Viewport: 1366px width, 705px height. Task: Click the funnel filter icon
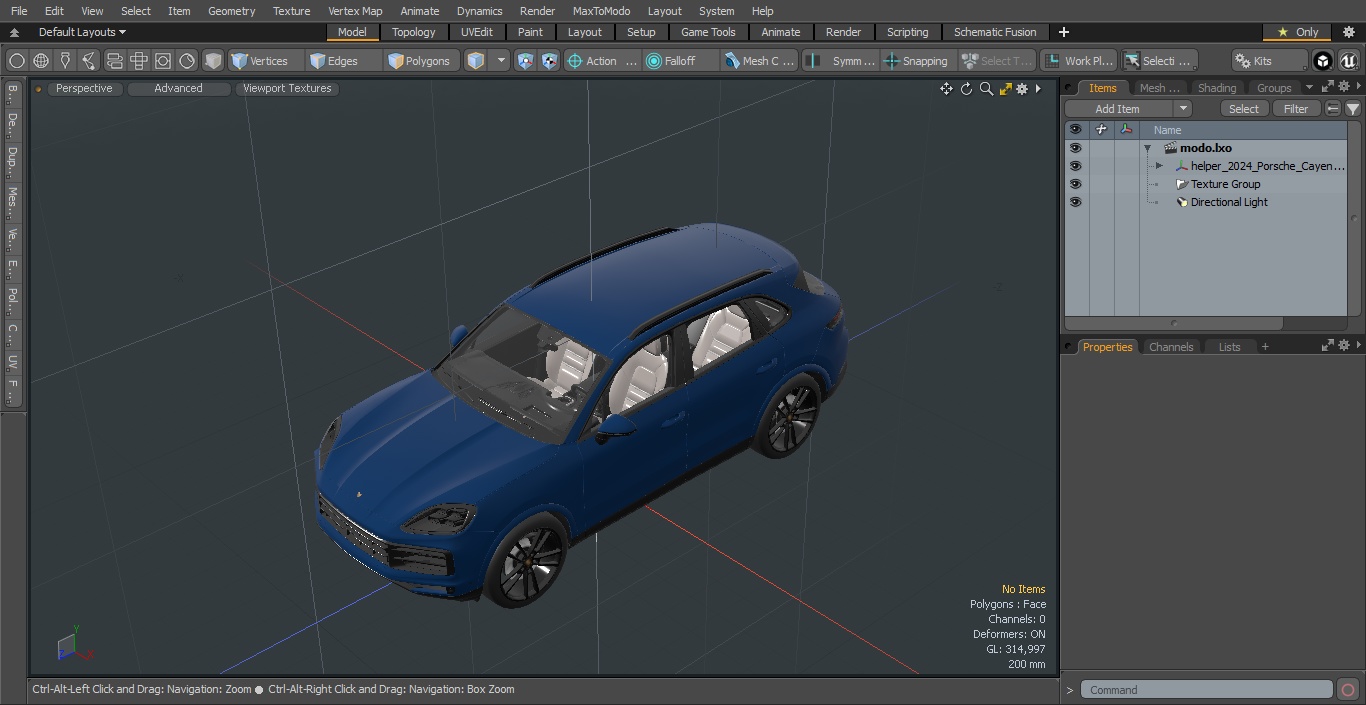click(1352, 109)
